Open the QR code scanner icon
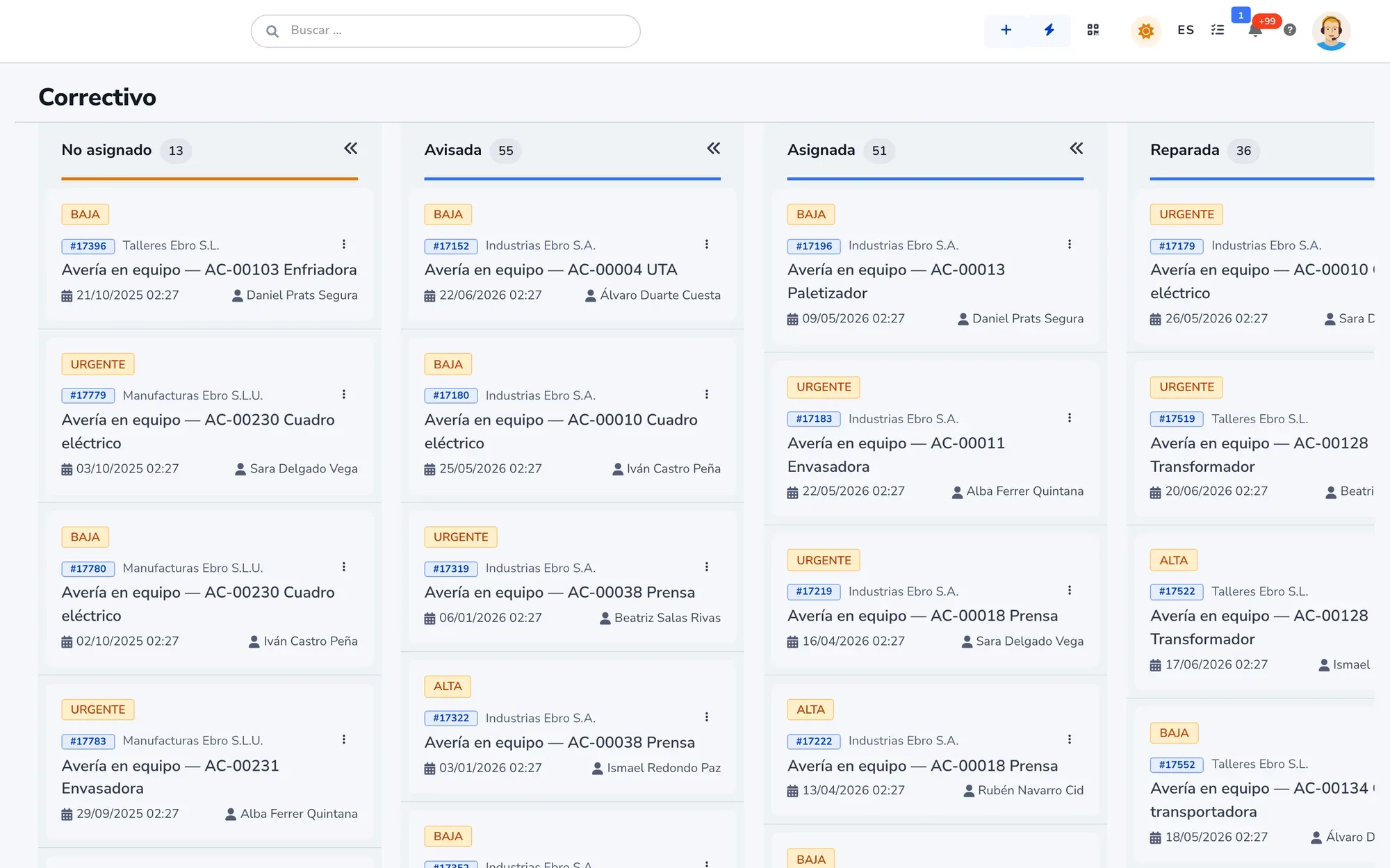The image size is (1390, 868). tap(1093, 30)
